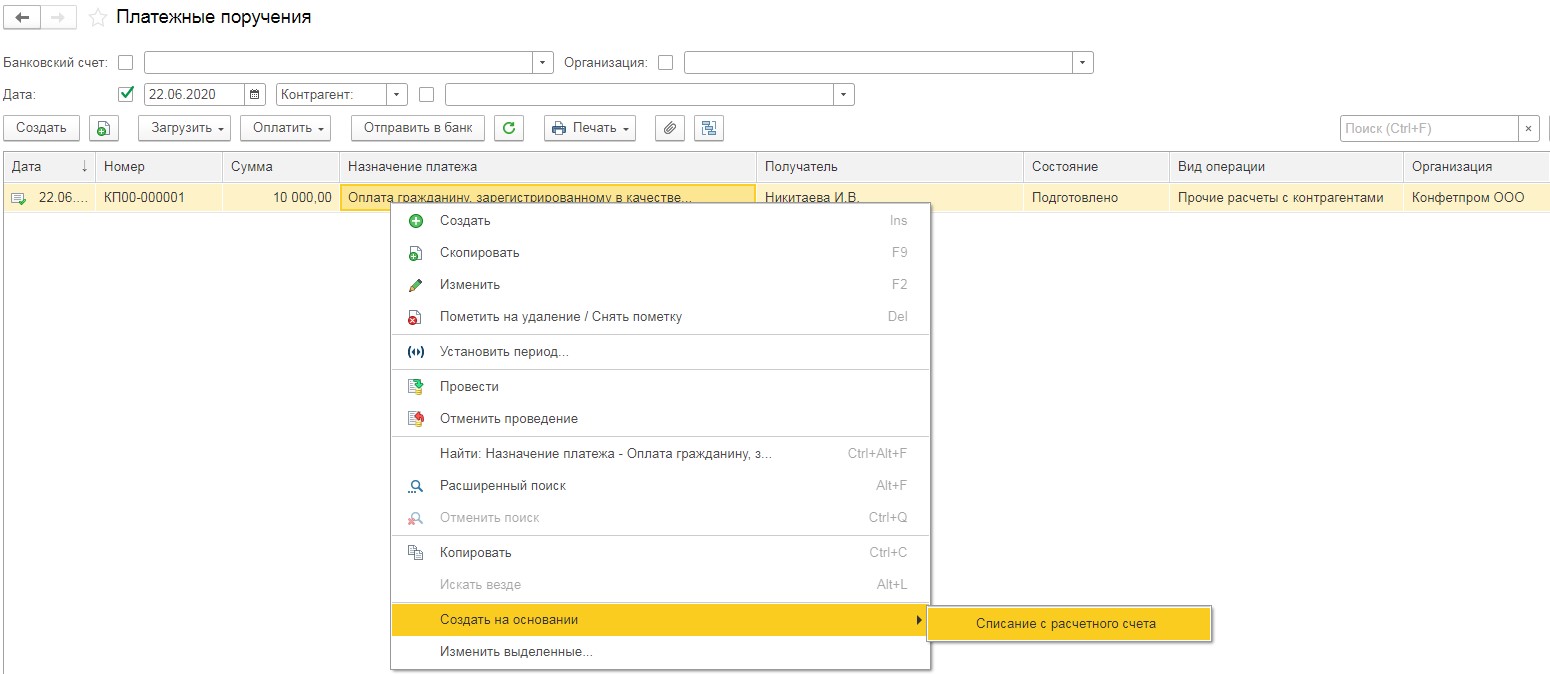Open the Контрагент type dropdown

[397, 94]
